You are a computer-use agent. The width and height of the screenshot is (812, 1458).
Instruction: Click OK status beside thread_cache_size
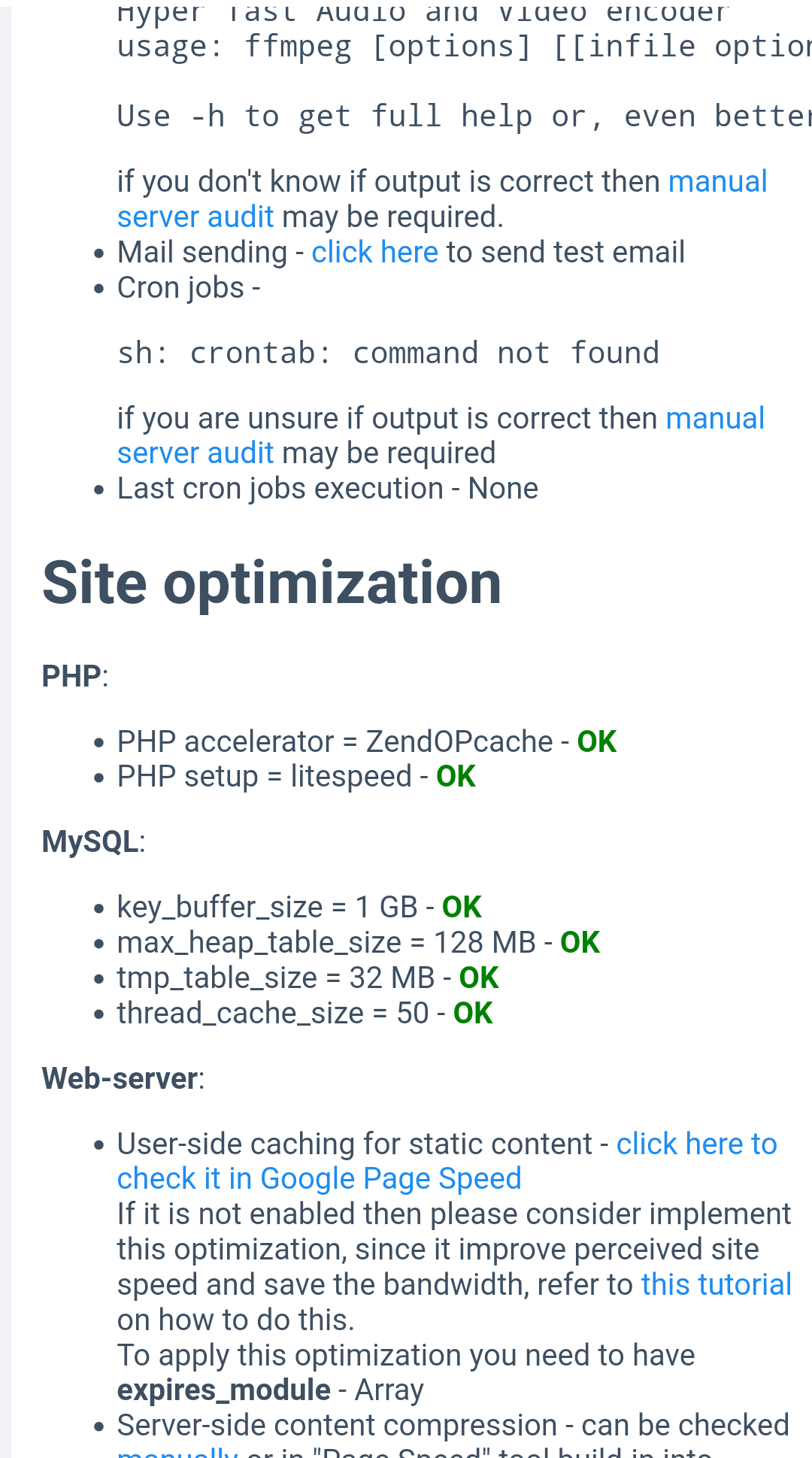coord(473,1014)
